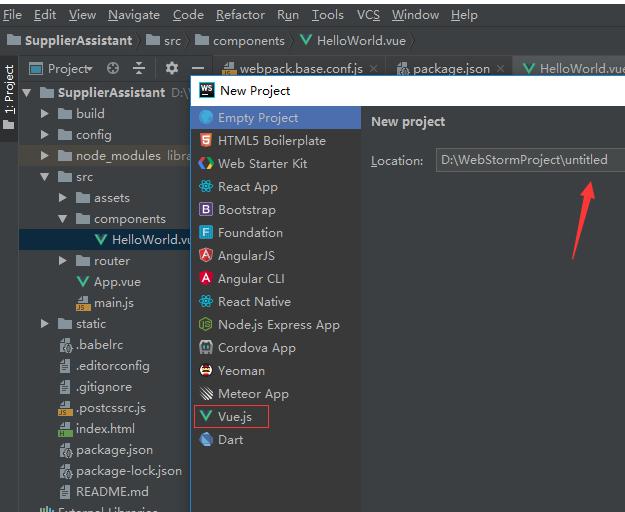This screenshot has width=625, height=512.
Task: Switch to the package.json tab
Action: (x=450, y=69)
